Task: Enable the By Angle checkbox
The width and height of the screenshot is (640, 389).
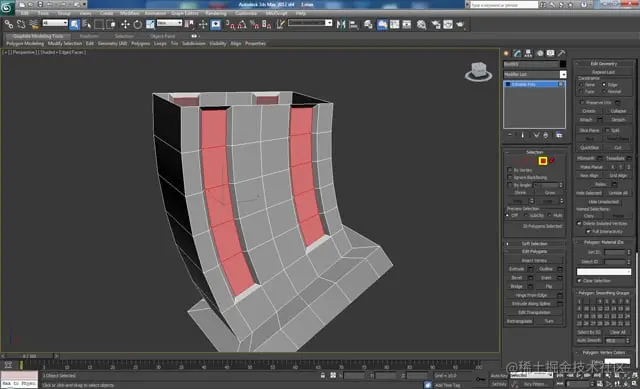Action: 509,185
